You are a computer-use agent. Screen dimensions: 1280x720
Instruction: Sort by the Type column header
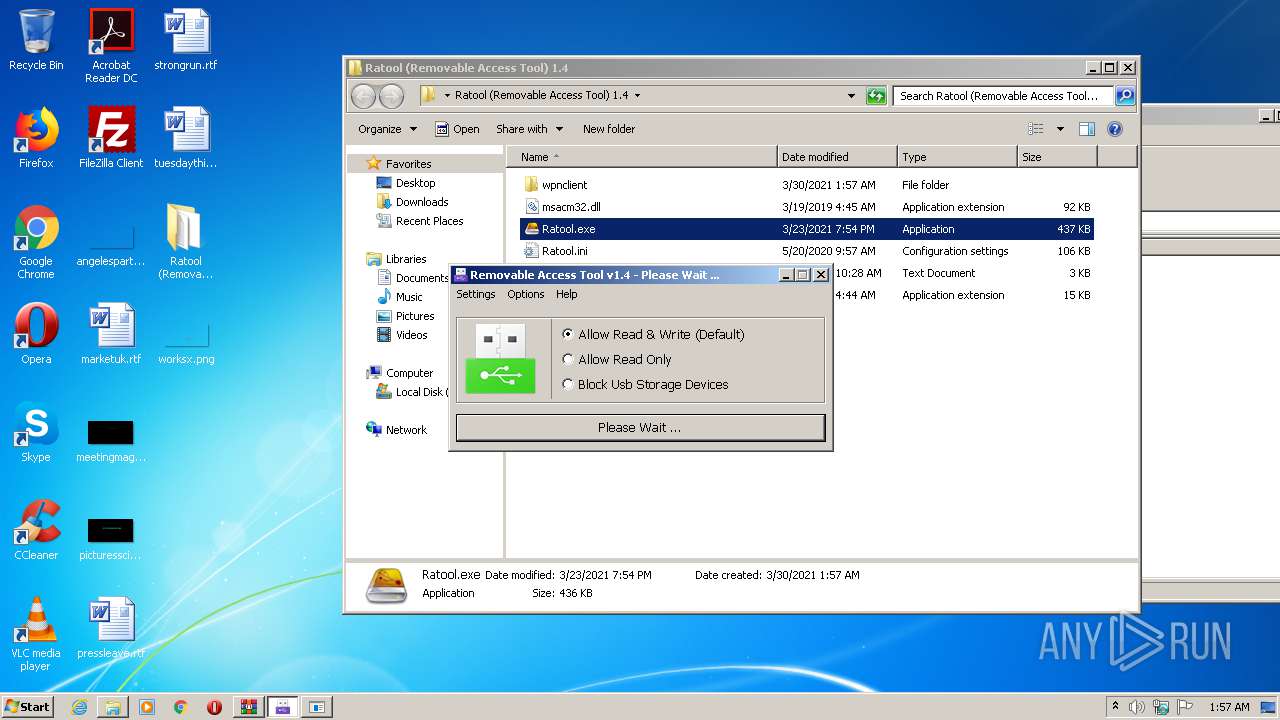pos(957,157)
